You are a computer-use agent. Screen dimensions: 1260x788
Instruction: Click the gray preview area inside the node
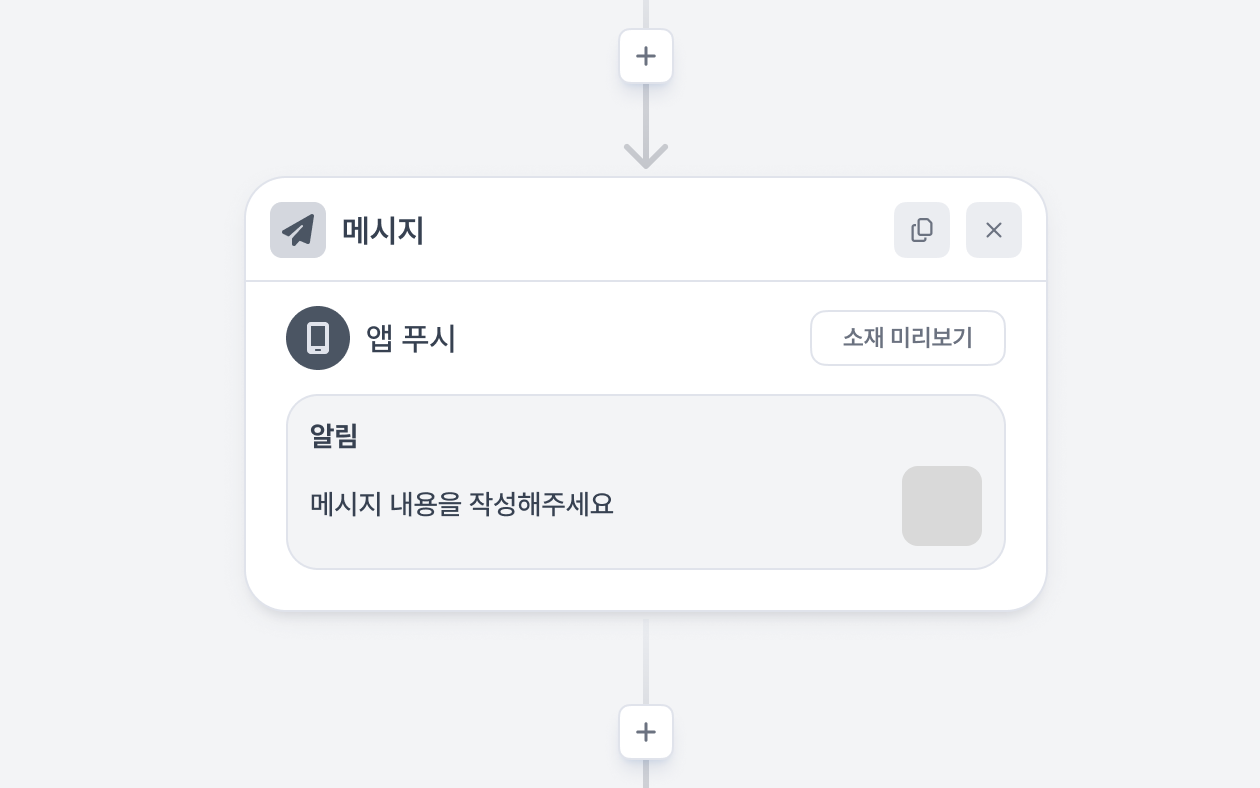(646, 481)
